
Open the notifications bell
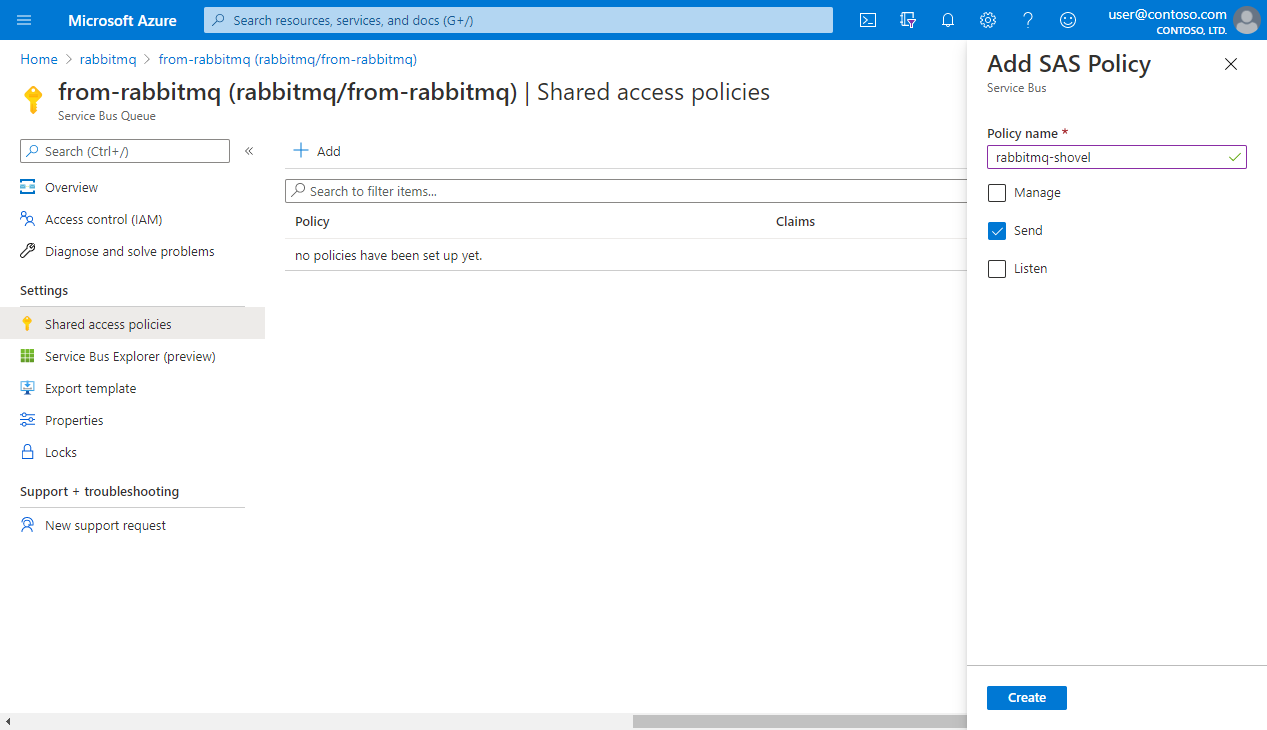(948, 20)
